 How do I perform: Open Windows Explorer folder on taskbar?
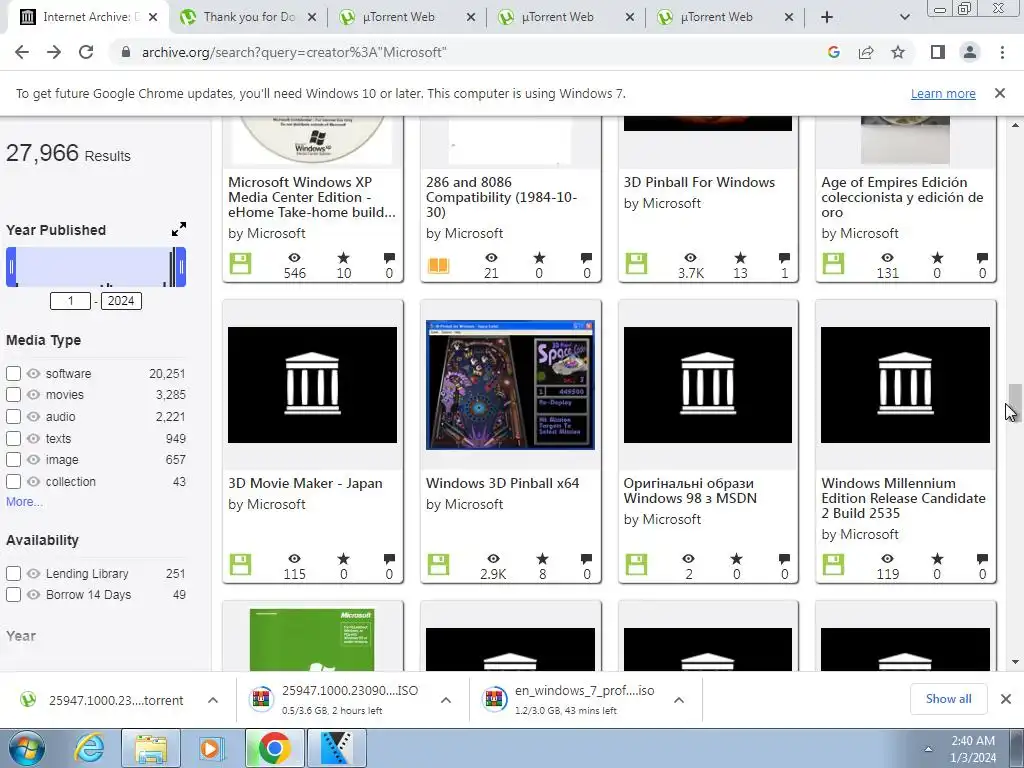151,748
